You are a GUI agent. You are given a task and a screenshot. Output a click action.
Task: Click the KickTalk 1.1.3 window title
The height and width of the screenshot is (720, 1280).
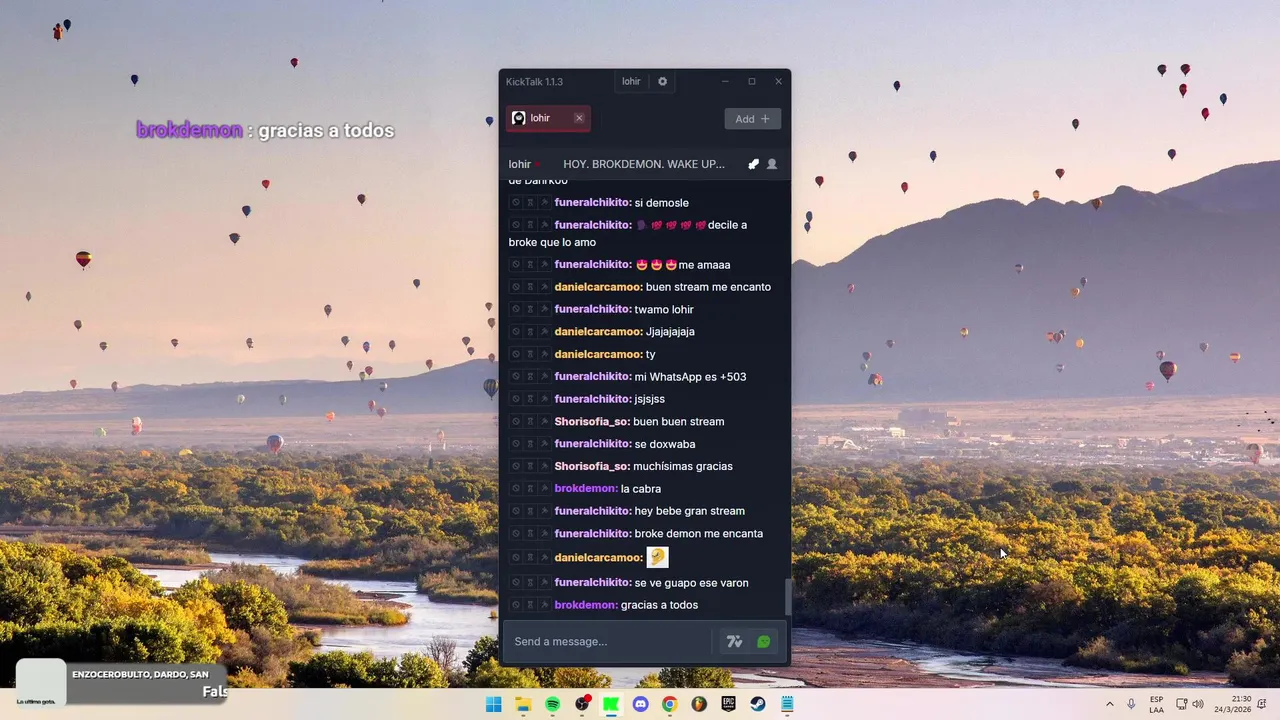(x=534, y=82)
